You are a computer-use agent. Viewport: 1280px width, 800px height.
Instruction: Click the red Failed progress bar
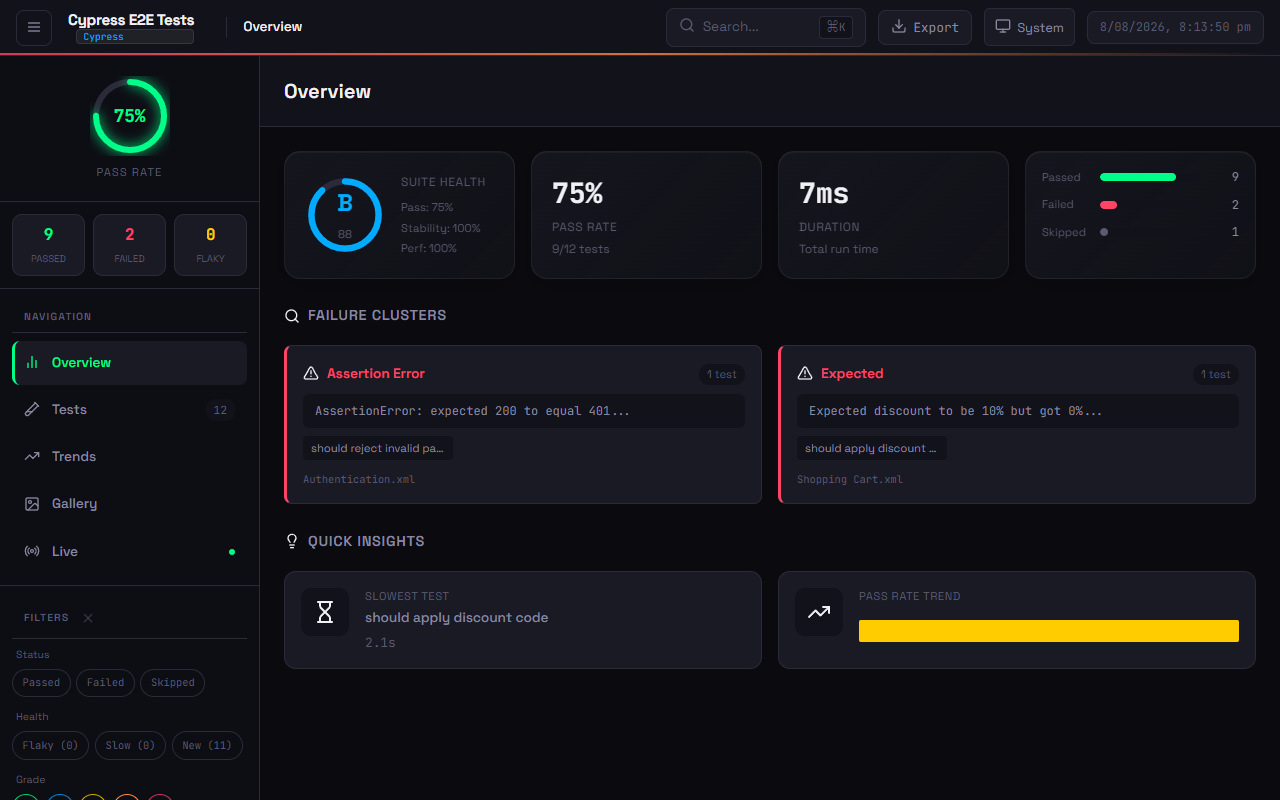coord(1108,205)
